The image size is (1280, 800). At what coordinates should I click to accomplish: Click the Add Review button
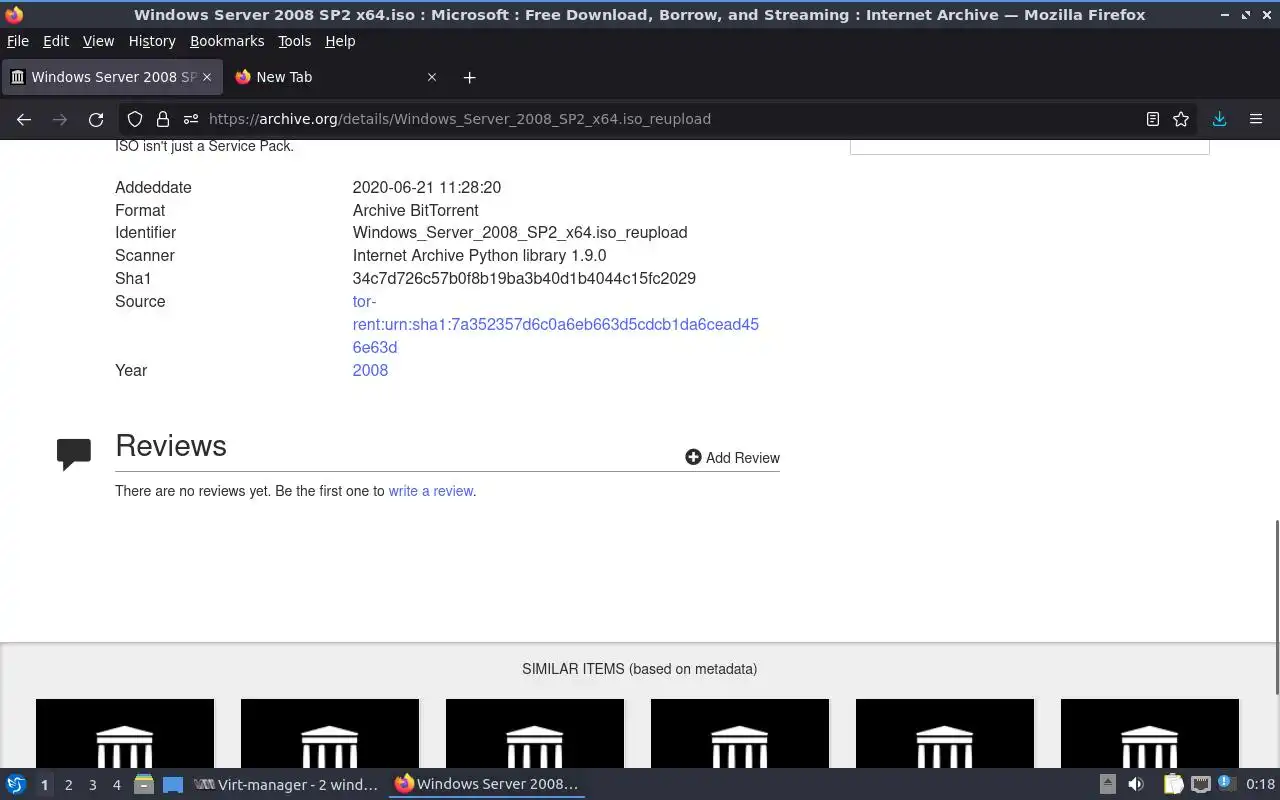point(732,457)
